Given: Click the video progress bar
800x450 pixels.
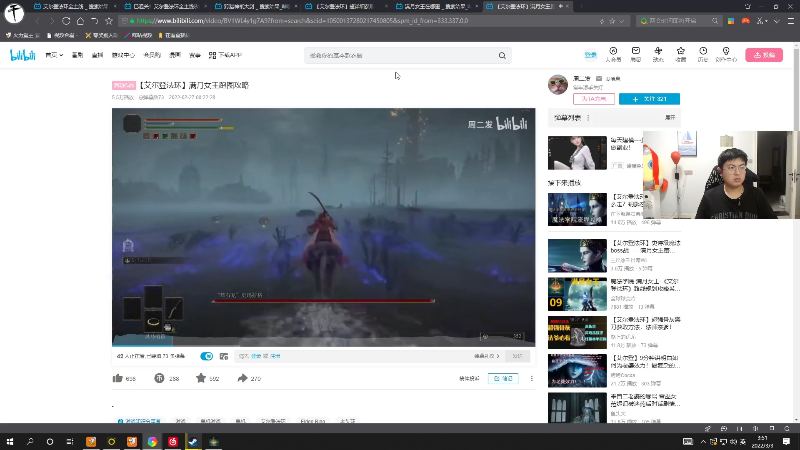Looking at the screenshot, I should pyautogui.click(x=323, y=345).
